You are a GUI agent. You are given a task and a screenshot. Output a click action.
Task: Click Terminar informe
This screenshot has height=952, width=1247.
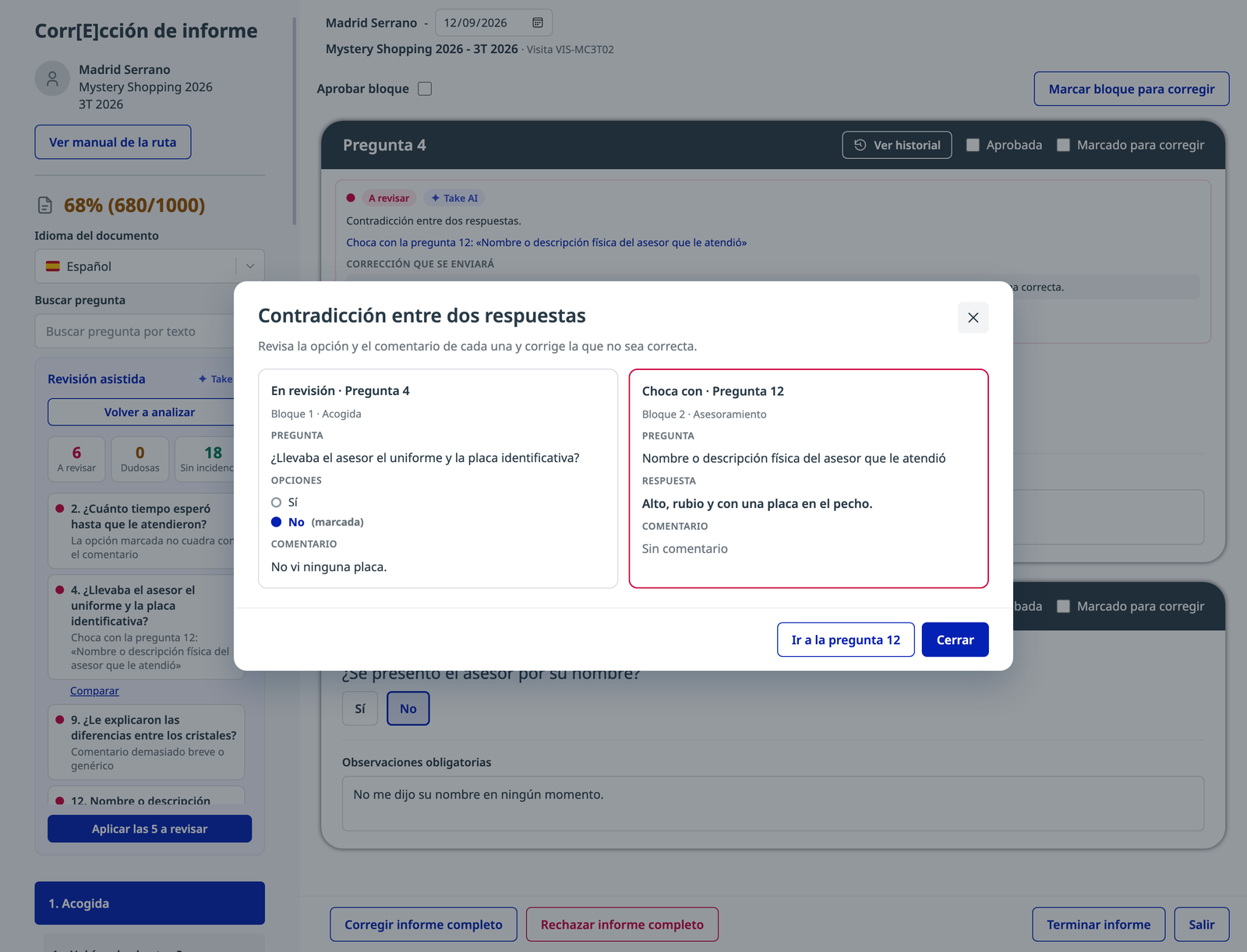[x=1099, y=925]
